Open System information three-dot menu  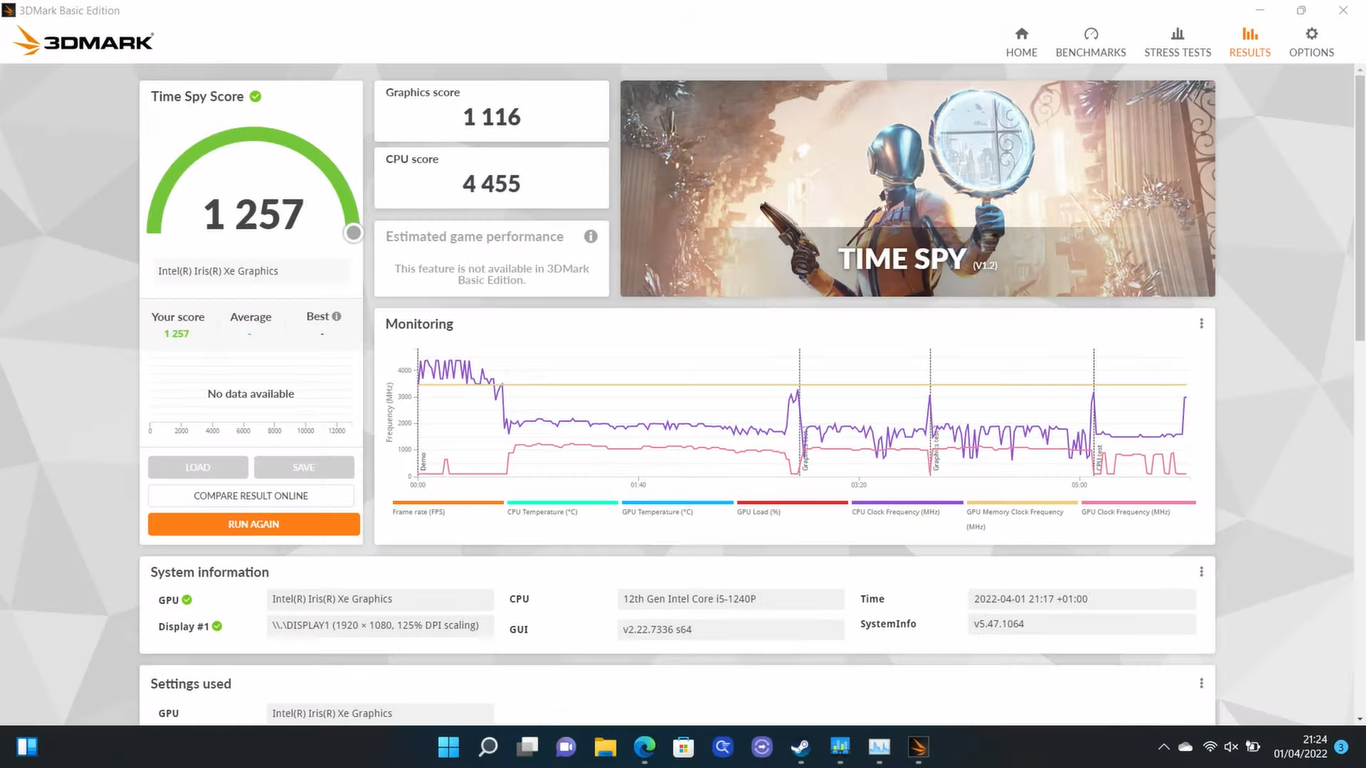(x=1201, y=572)
